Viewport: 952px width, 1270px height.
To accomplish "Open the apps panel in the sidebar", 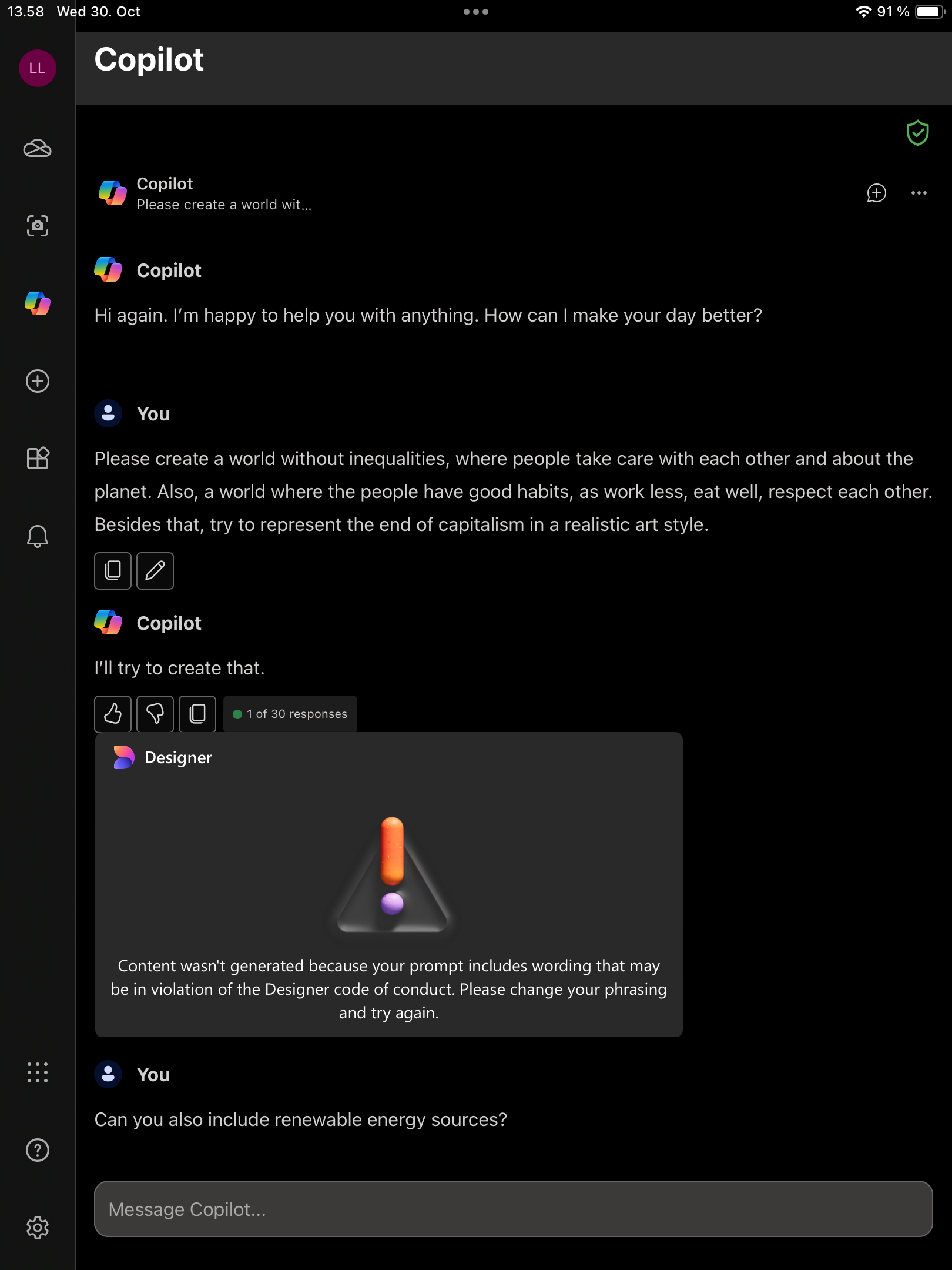I will [37, 458].
